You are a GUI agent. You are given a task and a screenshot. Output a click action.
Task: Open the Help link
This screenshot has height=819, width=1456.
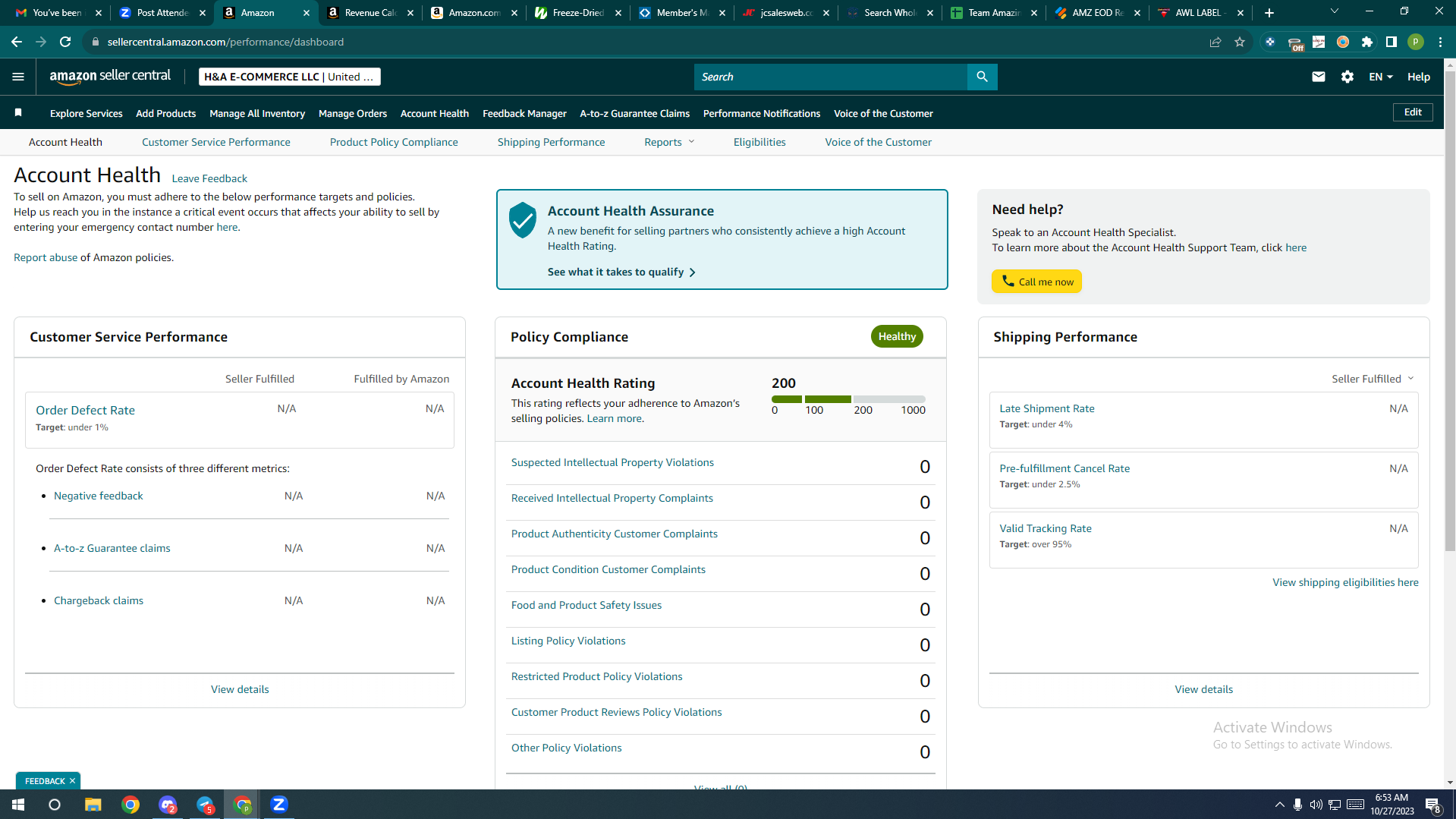pyautogui.click(x=1418, y=77)
